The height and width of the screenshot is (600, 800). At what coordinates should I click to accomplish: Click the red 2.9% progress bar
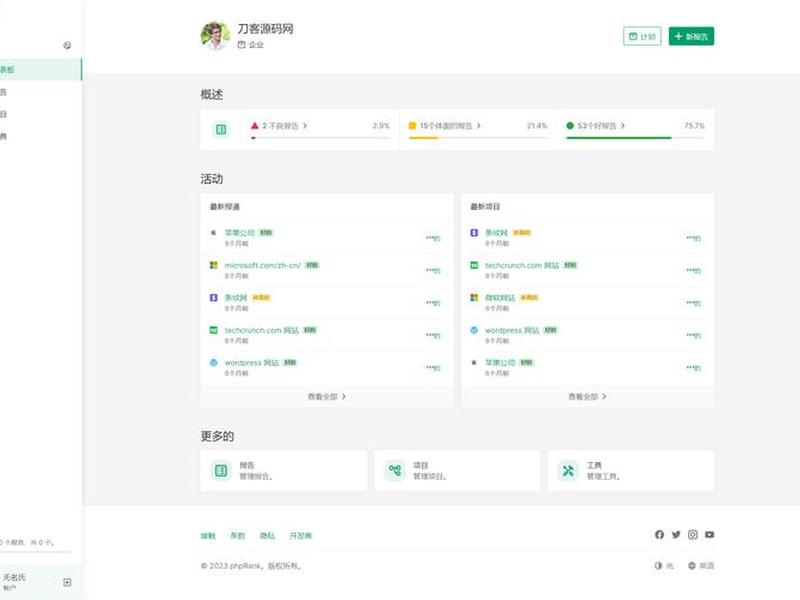point(320,138)
